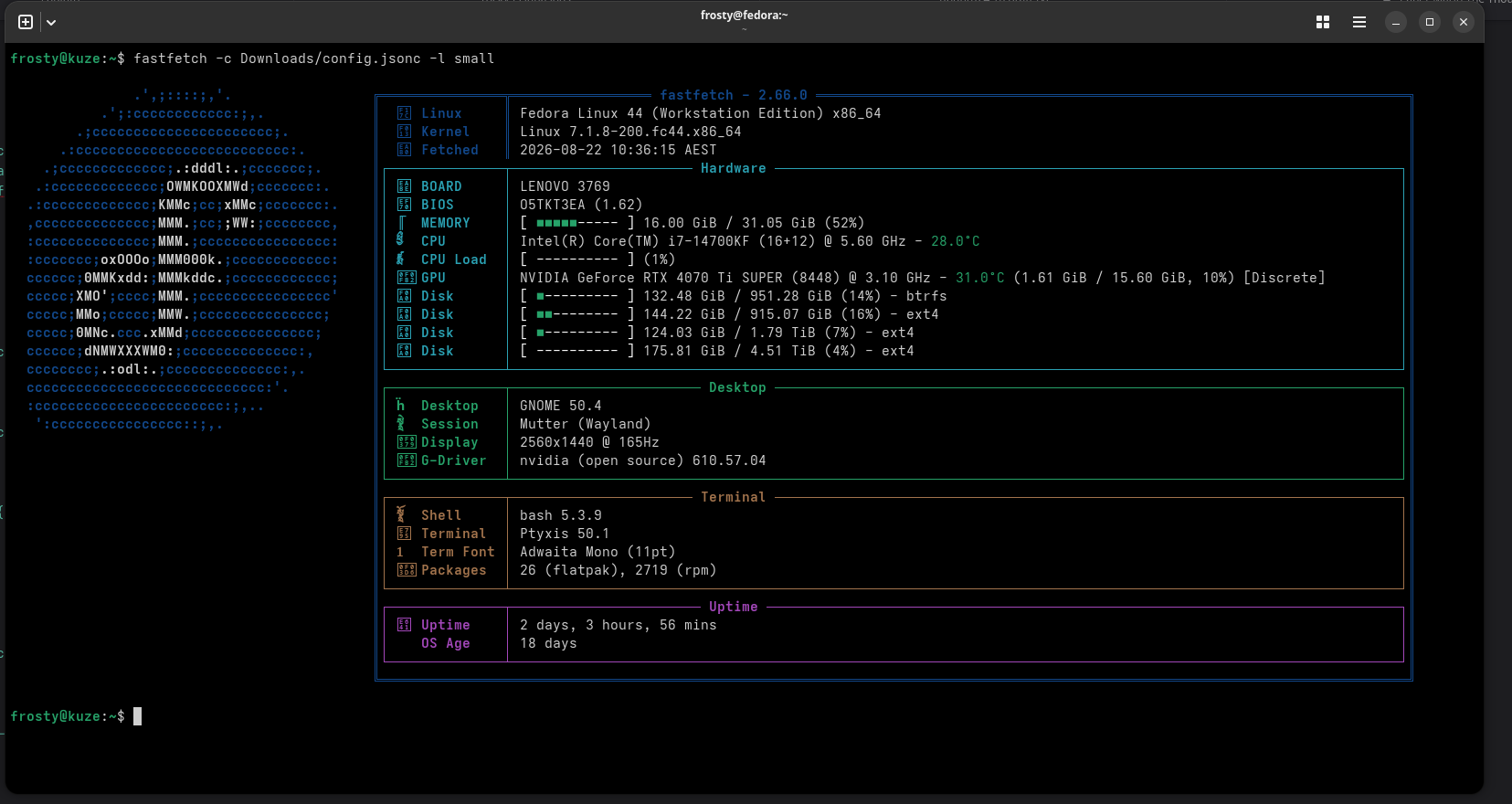Click the Display row icon
The image size is (1512, 804).
tap(407, 442)
